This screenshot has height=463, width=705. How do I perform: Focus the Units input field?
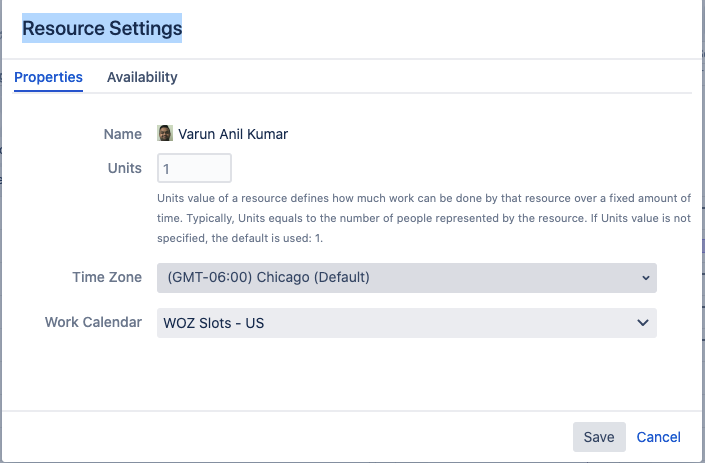195,168
